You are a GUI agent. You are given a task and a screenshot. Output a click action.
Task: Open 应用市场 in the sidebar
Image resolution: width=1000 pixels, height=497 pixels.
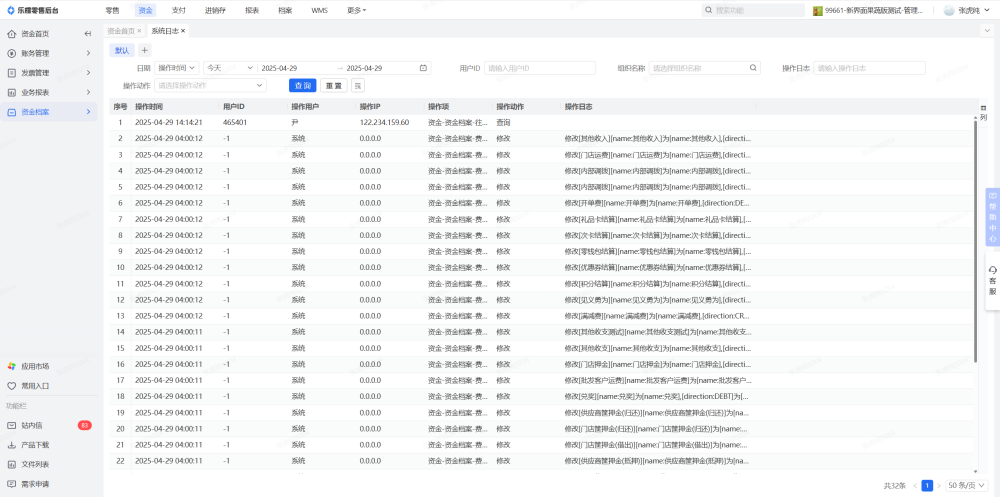35,366
